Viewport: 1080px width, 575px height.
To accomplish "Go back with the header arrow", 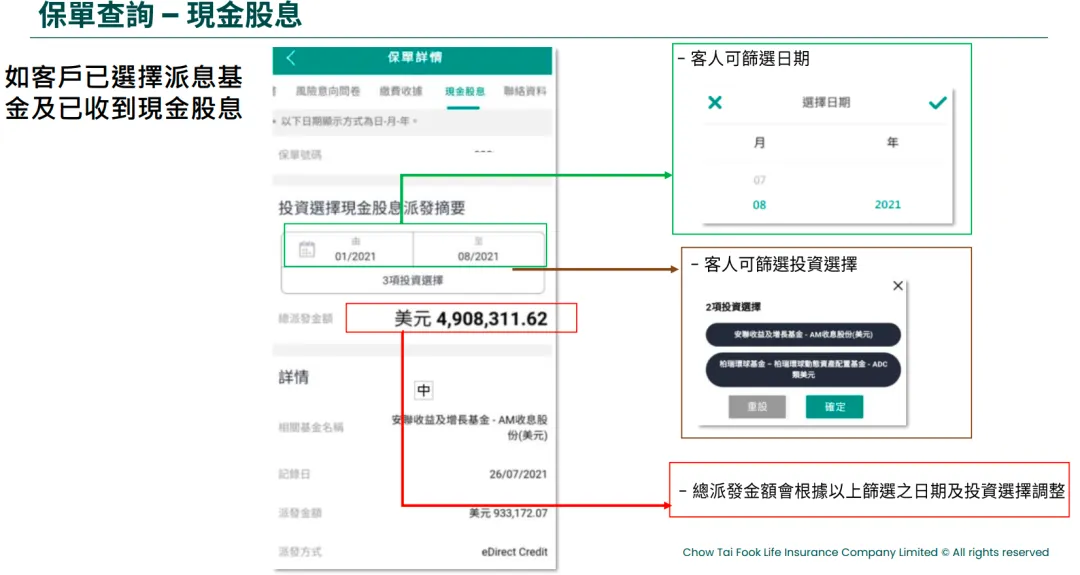I will pyautogui.click(x=291, y=59).
